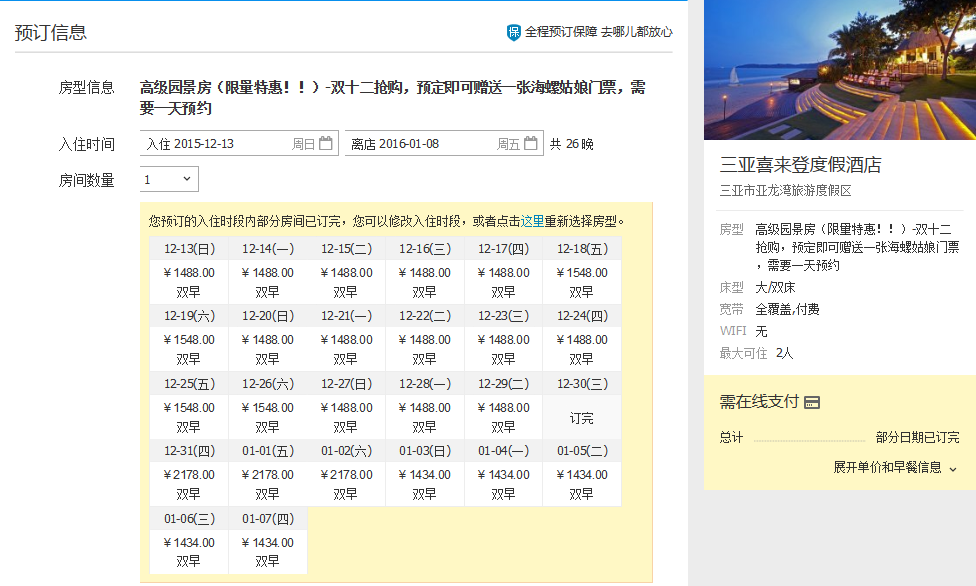This screenshot has height=586, width=976.
Task: Click the address 三亚市亚龙湾旅游度假区
Action: pyautogui.click(x=785, y=191)
